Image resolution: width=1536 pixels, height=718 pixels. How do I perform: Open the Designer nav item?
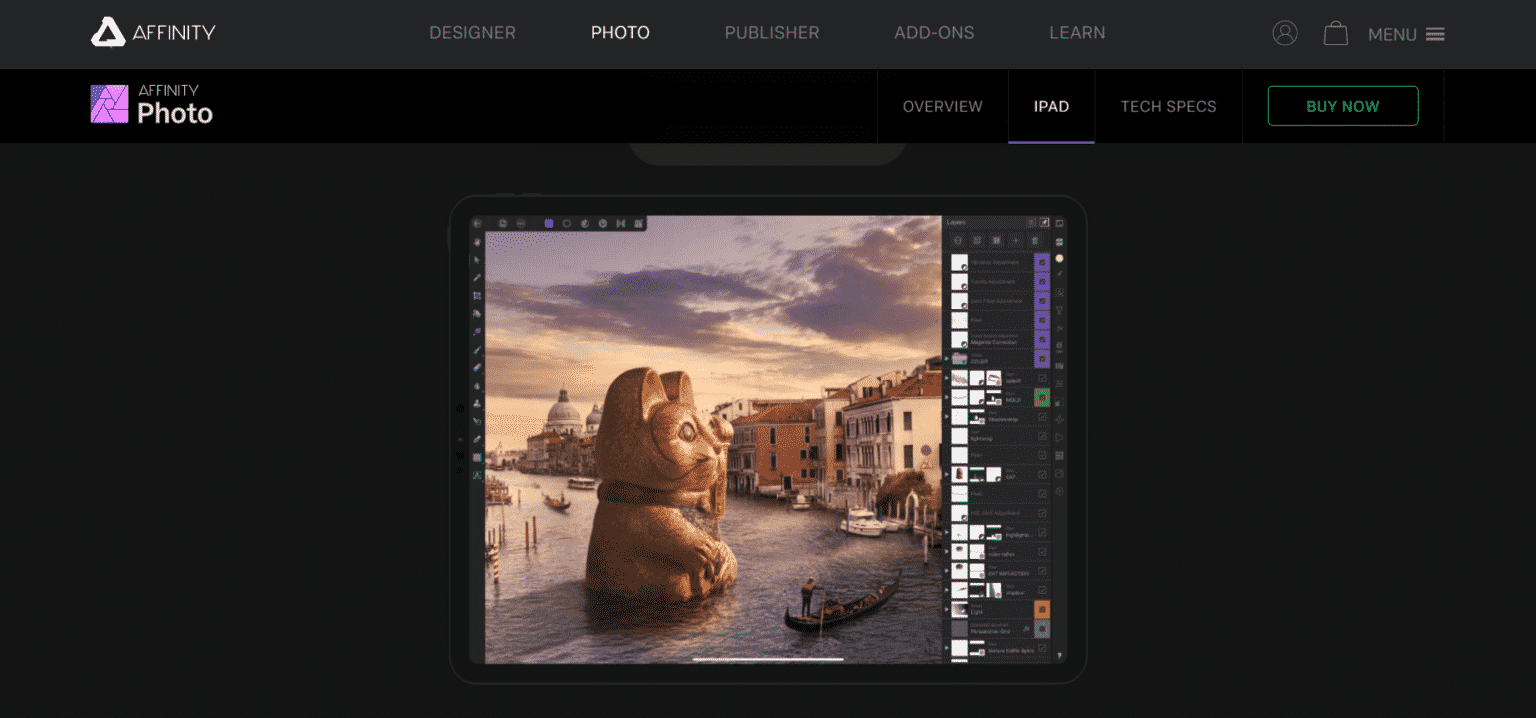pyautogui.click(x=472, y=33)
